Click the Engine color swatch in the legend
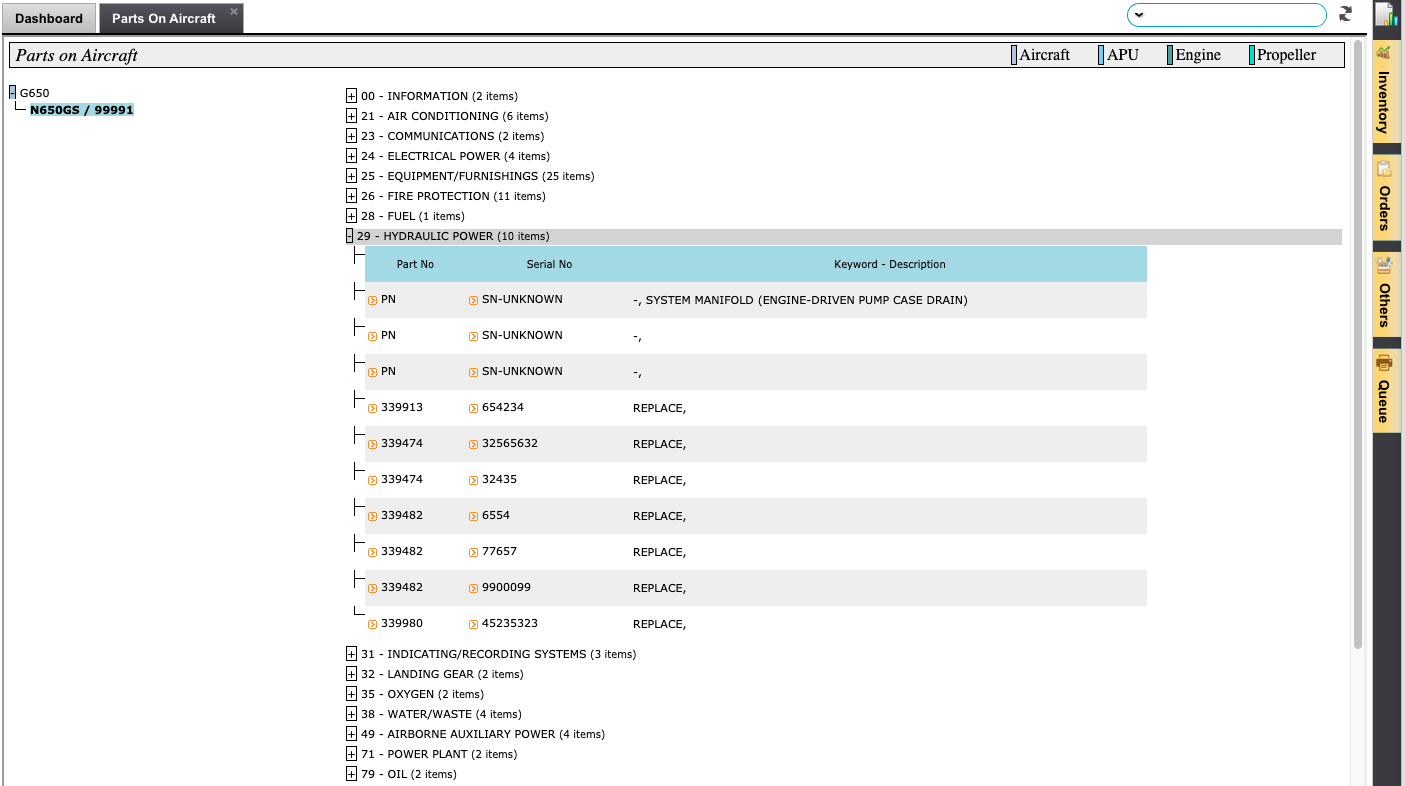The height and width of the screenshot is (786, 1406). (x=1169, y=54)
